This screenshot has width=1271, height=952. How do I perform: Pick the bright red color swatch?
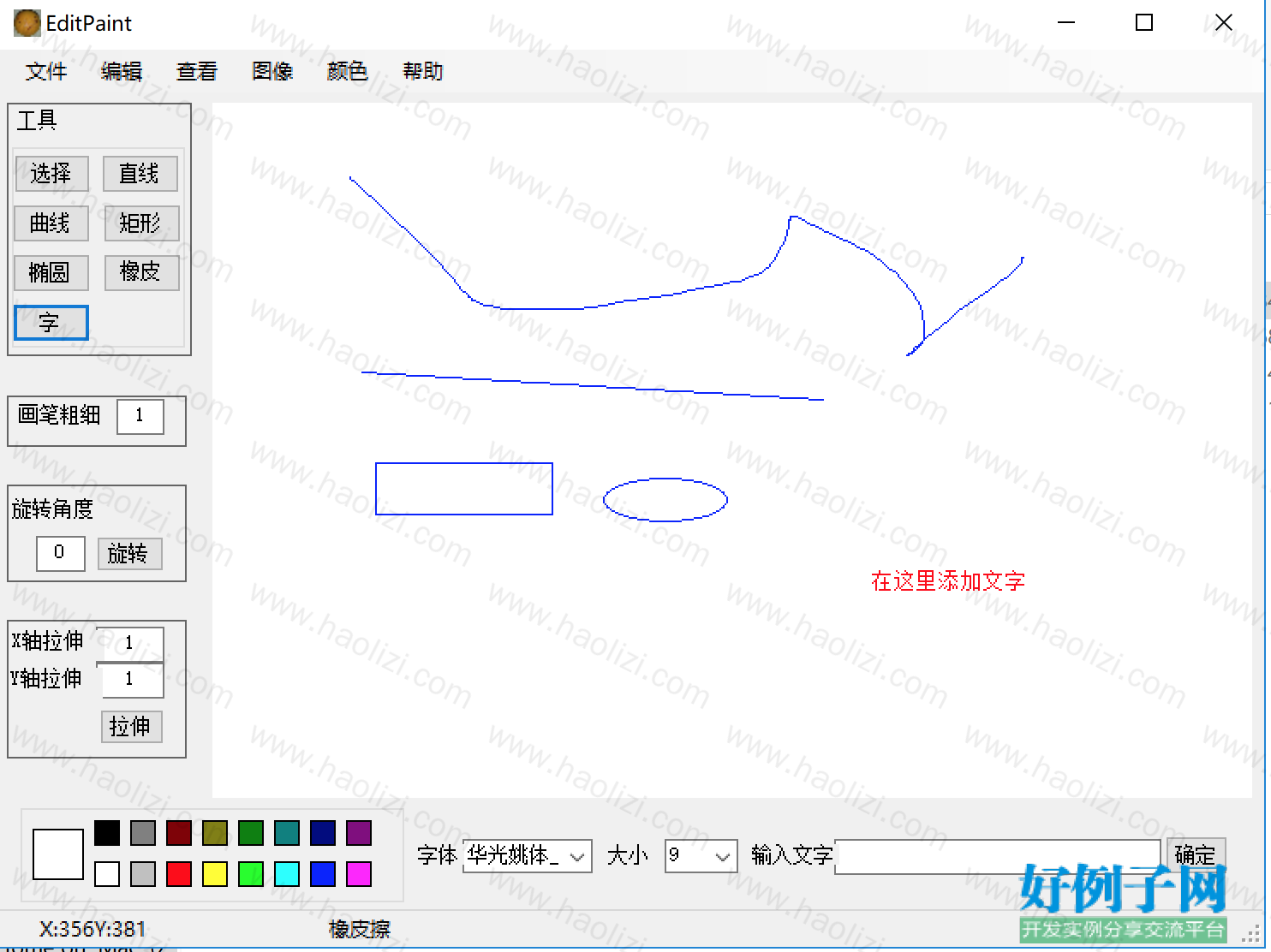pyautogui.click(x=179, y=874)
